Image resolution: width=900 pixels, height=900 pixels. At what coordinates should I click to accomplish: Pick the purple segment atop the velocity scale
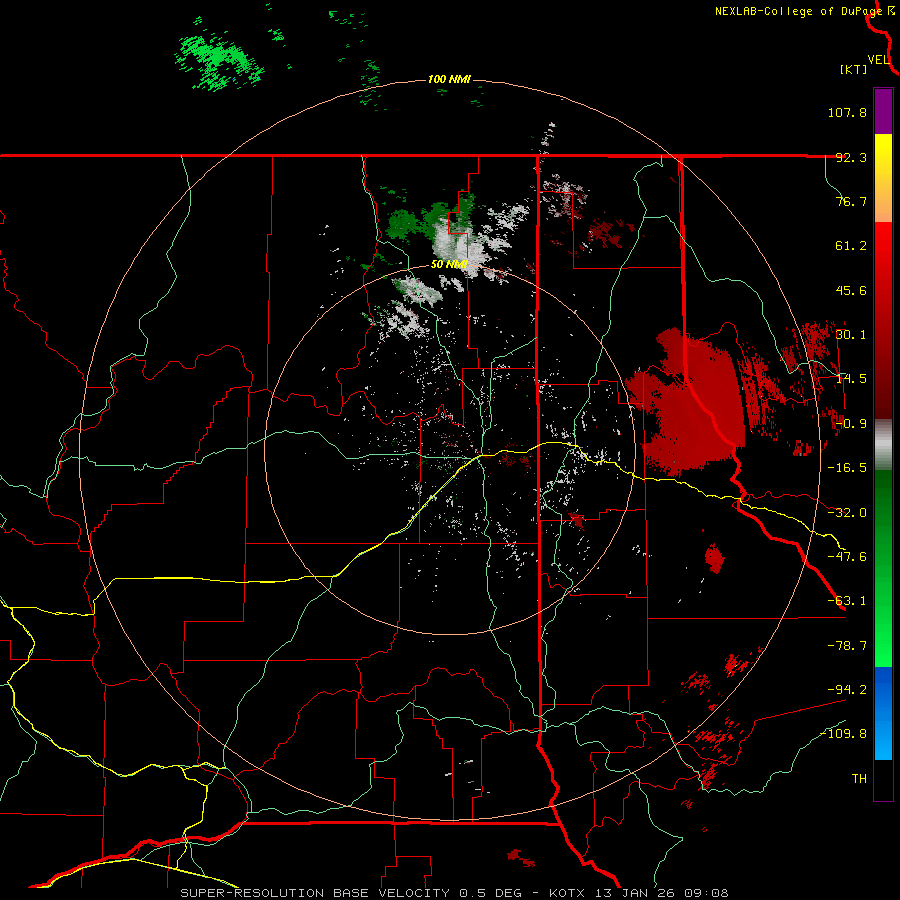click(883, 111)
